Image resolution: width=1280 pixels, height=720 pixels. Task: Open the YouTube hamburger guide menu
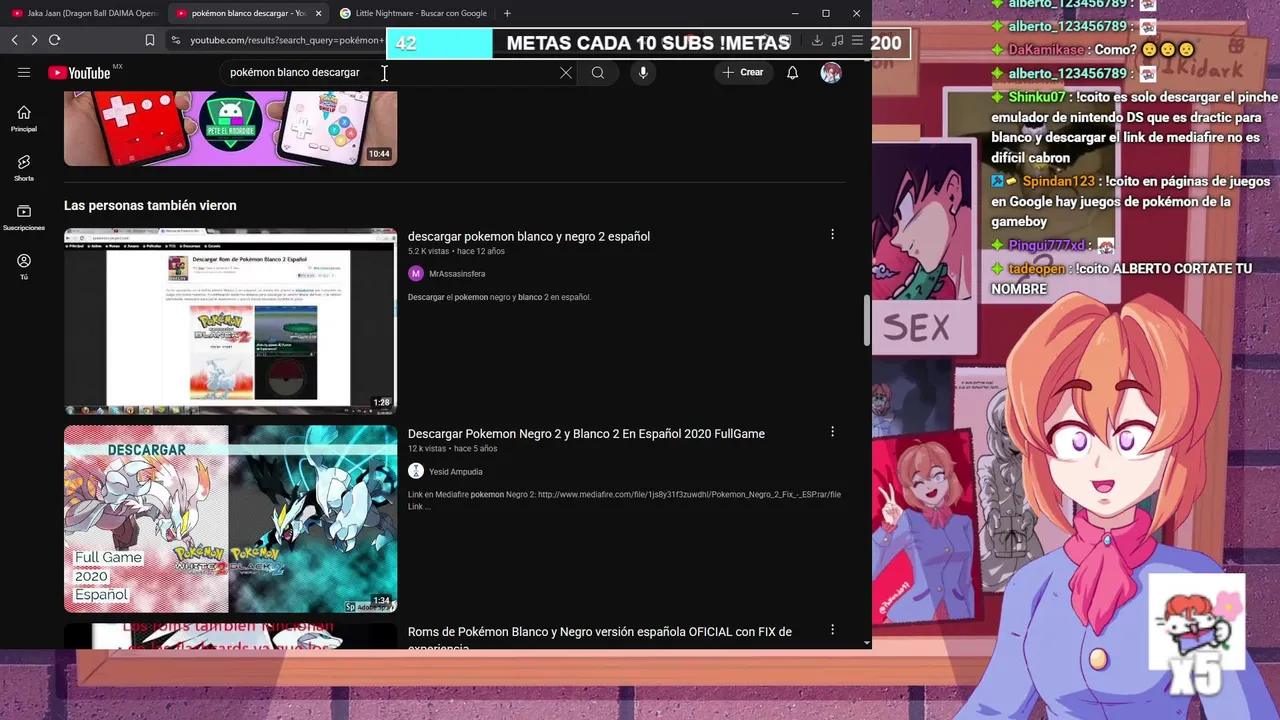24,72
